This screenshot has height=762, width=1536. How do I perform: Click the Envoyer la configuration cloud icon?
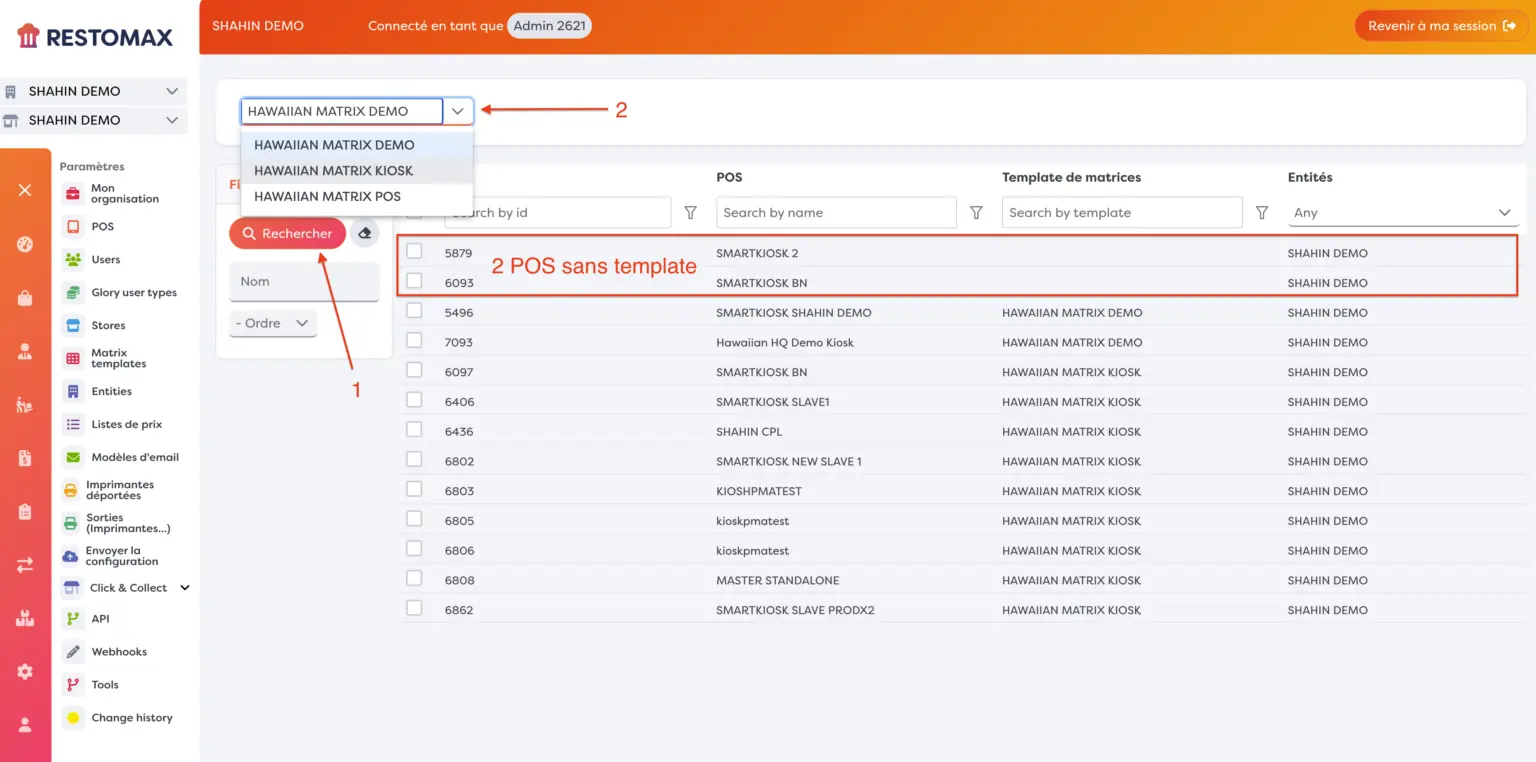pyautogui.click(x=71, y=556)
